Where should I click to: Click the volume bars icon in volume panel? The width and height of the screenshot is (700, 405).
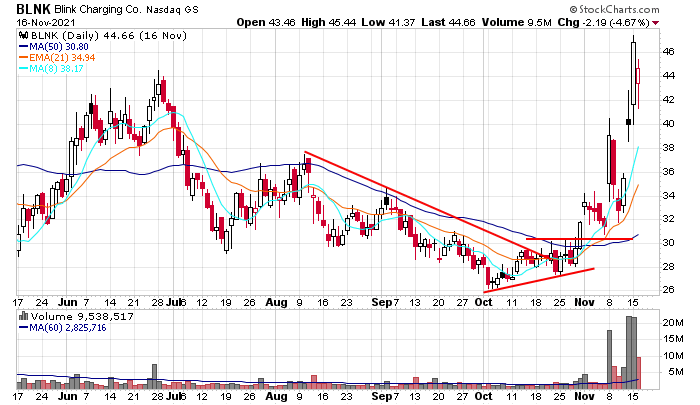point(23,316)
